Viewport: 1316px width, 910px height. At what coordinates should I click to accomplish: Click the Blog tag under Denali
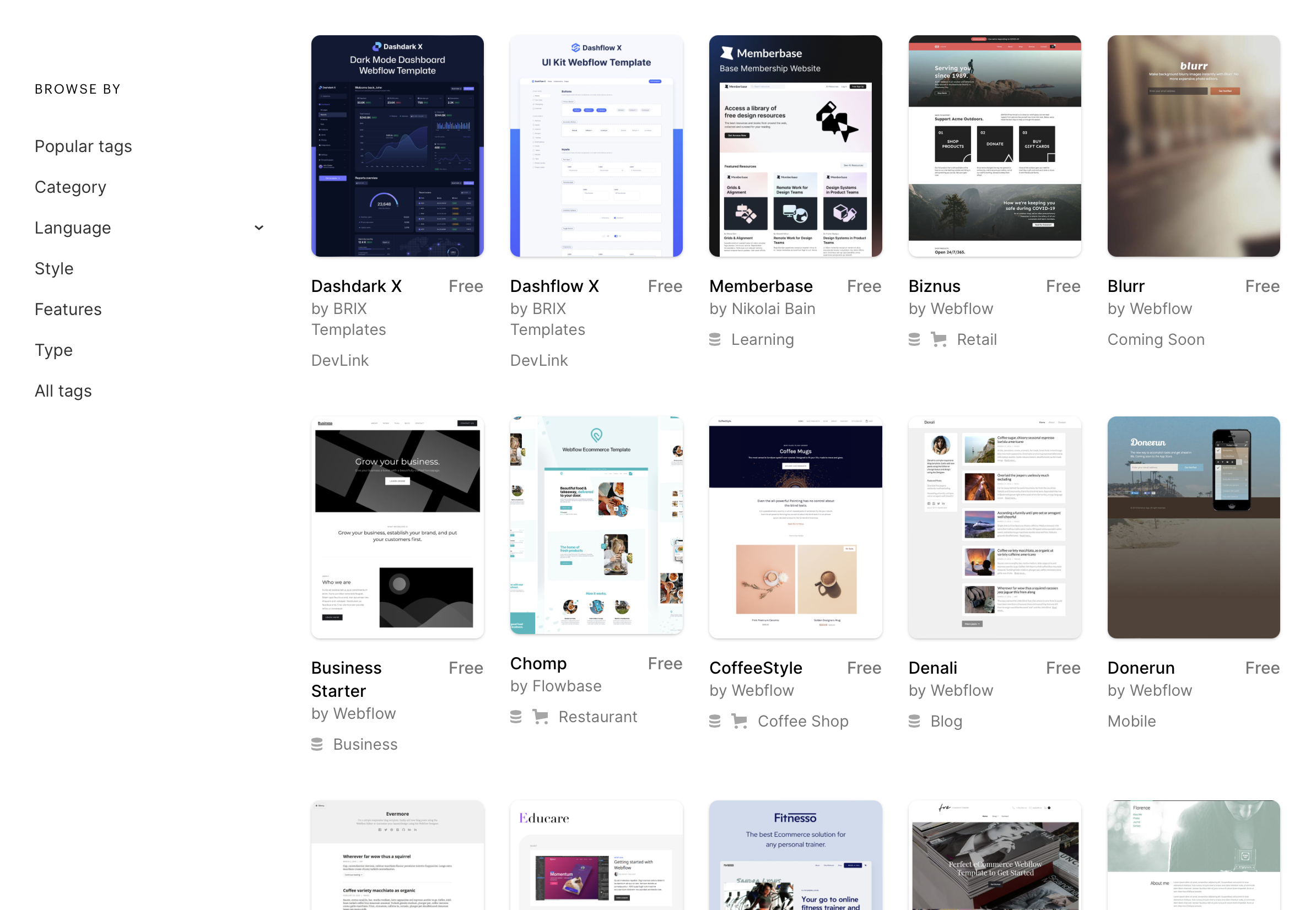coord(946,722)
